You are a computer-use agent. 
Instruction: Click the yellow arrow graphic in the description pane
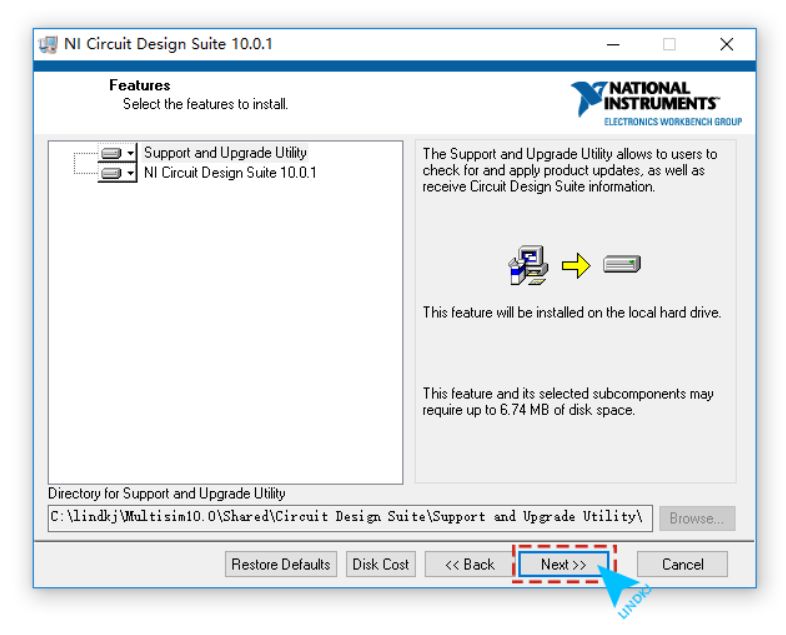click(x=576, y=265)
